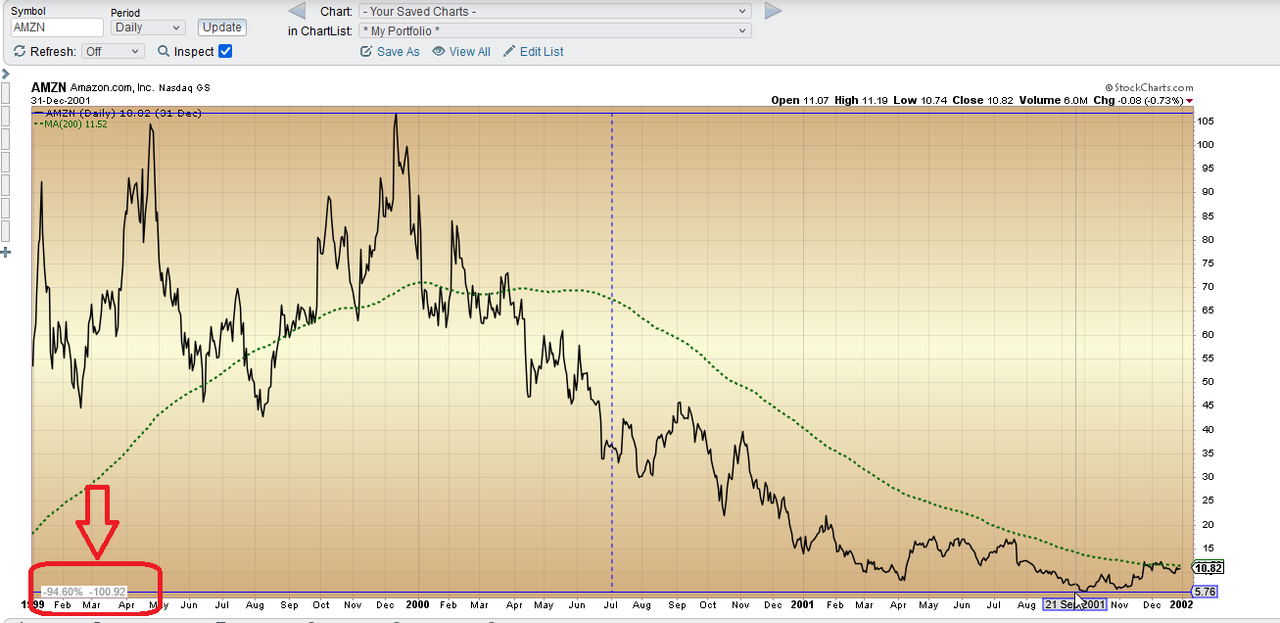This screenshot has height=623, width=1280.
Task: Click the 105 price axis label
Action: [1204, 121]
